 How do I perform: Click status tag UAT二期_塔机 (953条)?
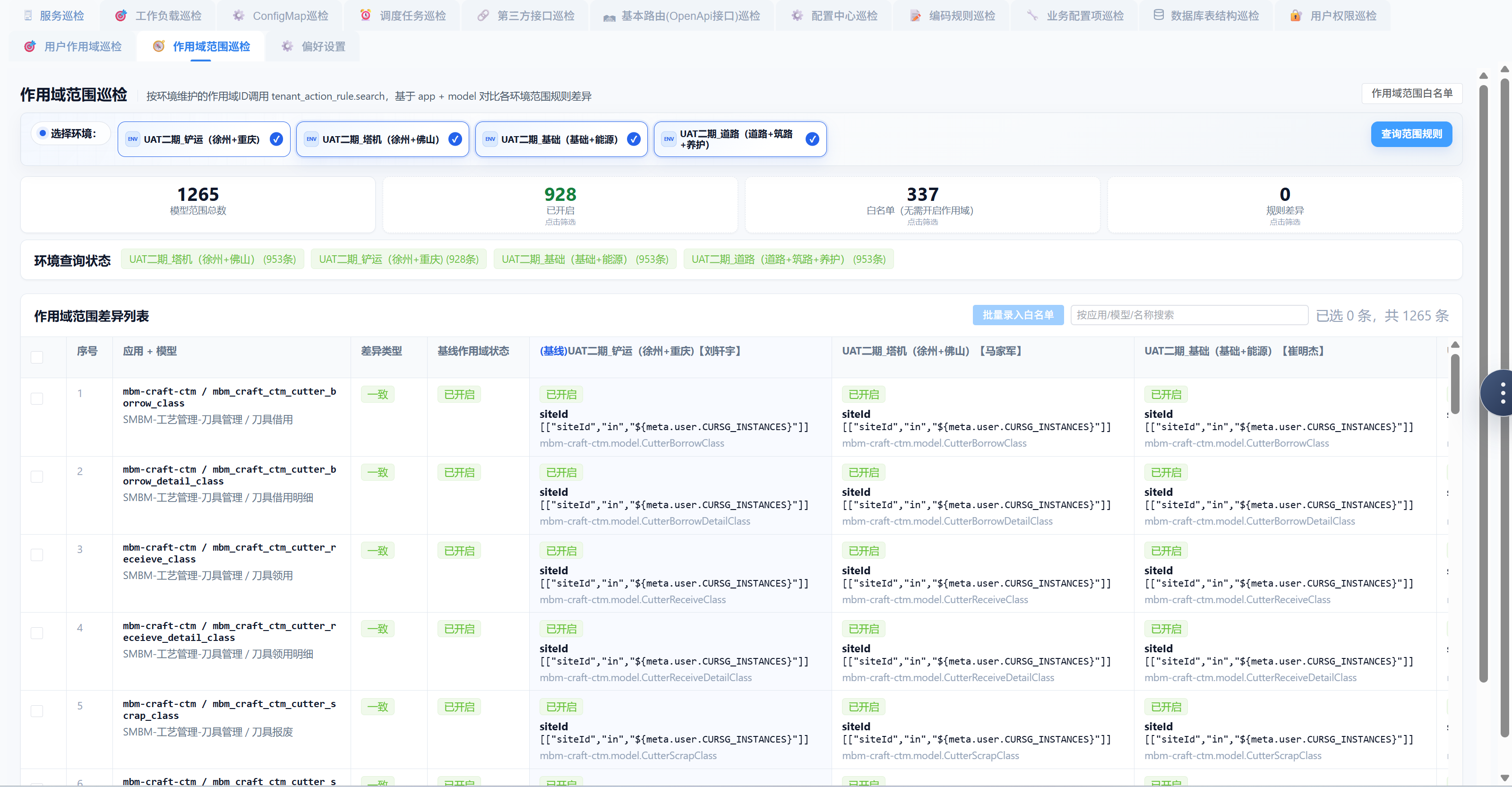point(213,259)
